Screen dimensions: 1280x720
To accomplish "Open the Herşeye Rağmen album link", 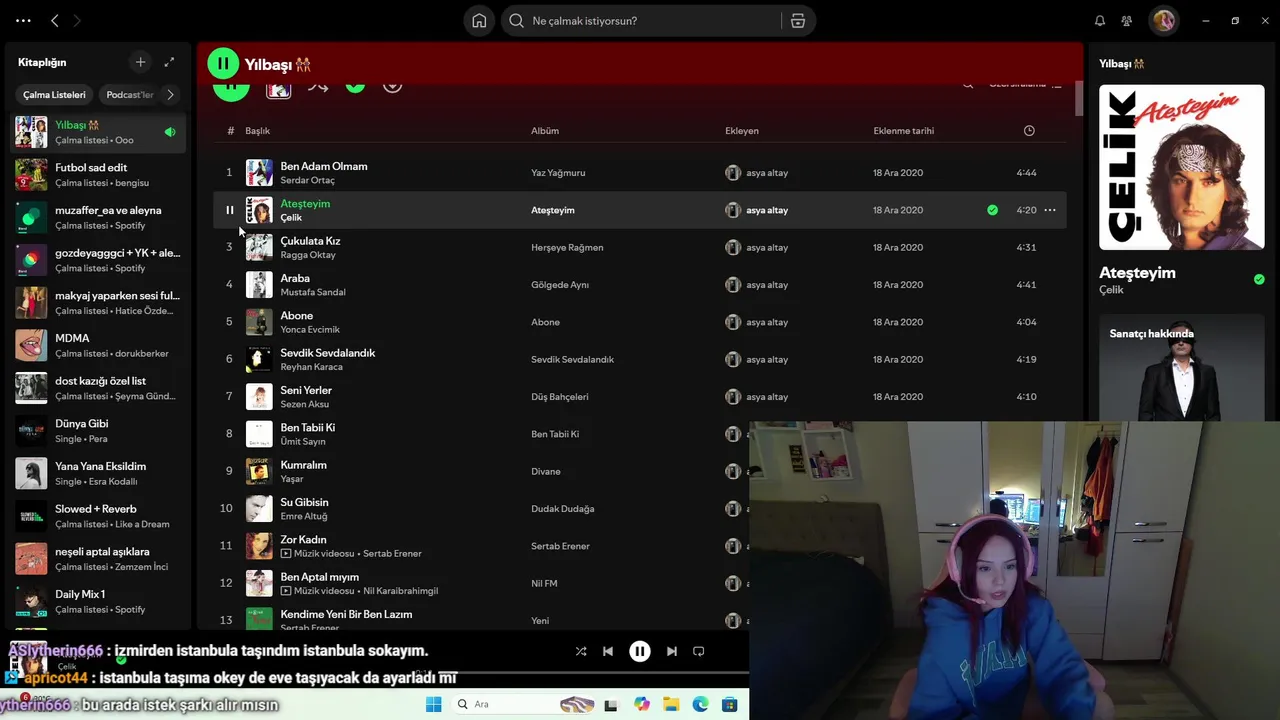I will [567, 248].
